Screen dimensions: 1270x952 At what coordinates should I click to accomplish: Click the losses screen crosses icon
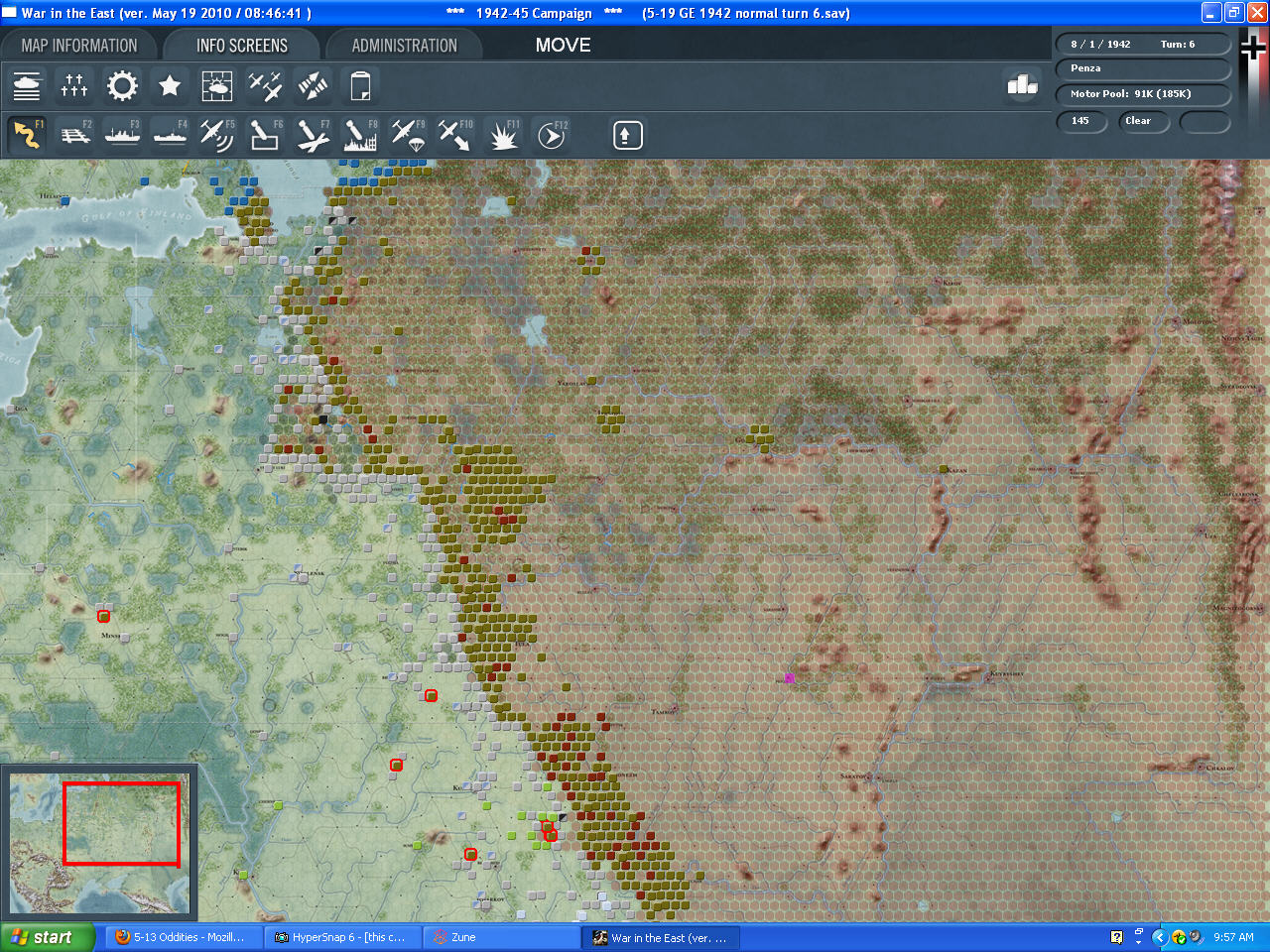tap(74, 86)
